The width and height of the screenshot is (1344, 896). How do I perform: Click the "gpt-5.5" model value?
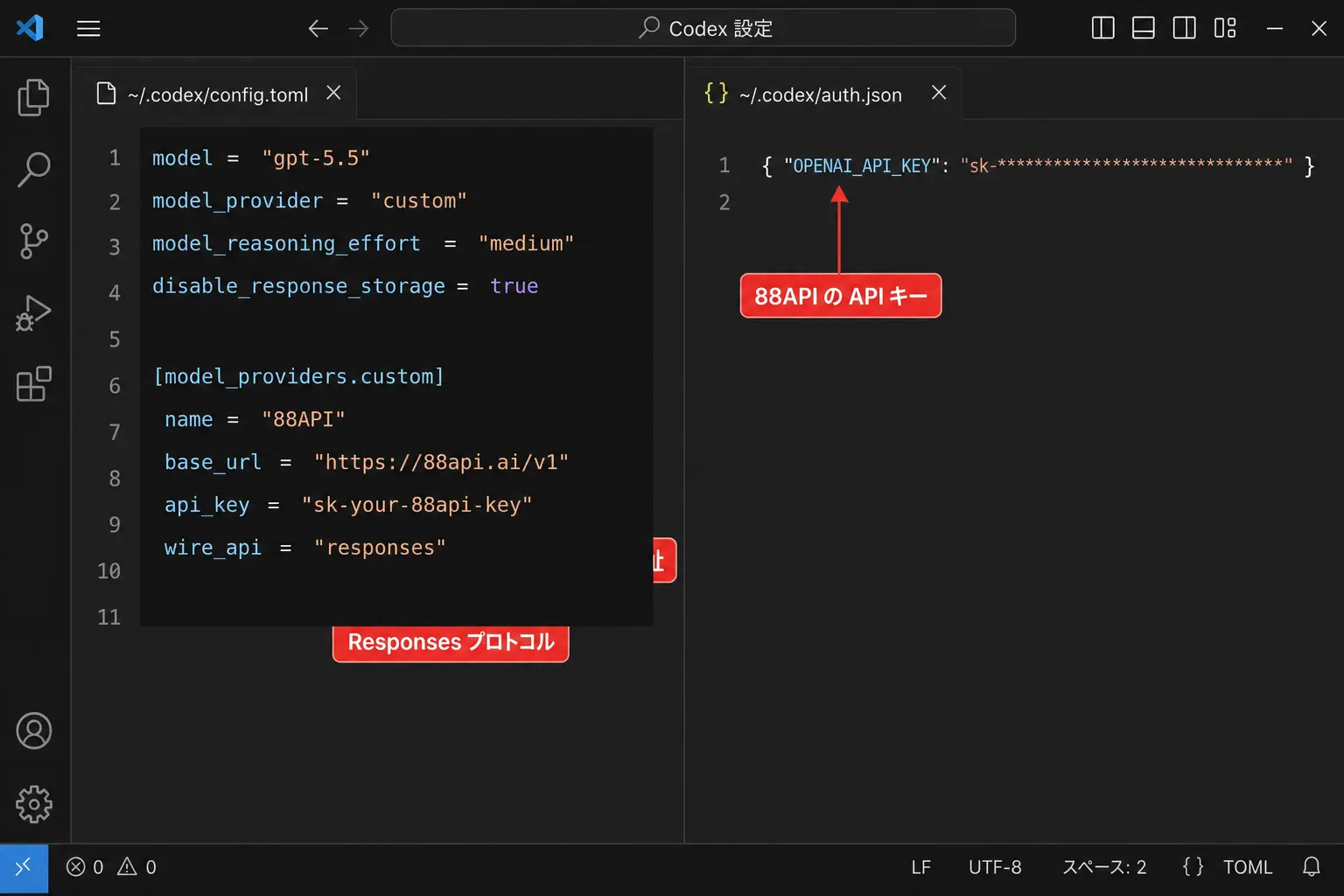point(316,158)
